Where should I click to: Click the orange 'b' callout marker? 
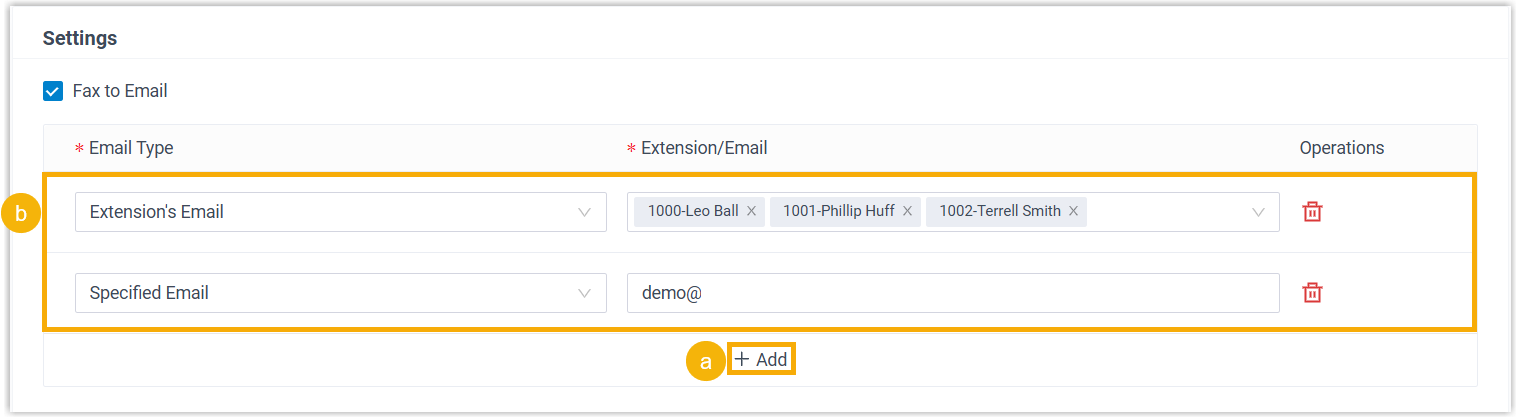[x=21, y=213]
